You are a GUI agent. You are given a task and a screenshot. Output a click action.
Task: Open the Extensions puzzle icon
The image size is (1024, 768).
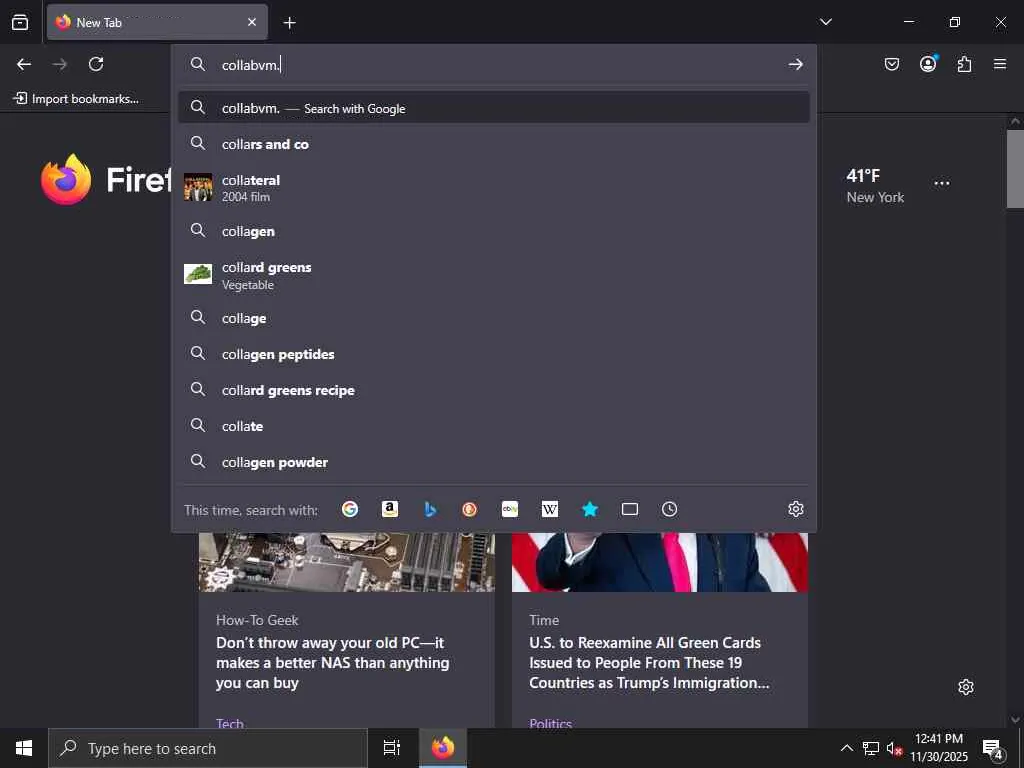(x=964, y=64)
